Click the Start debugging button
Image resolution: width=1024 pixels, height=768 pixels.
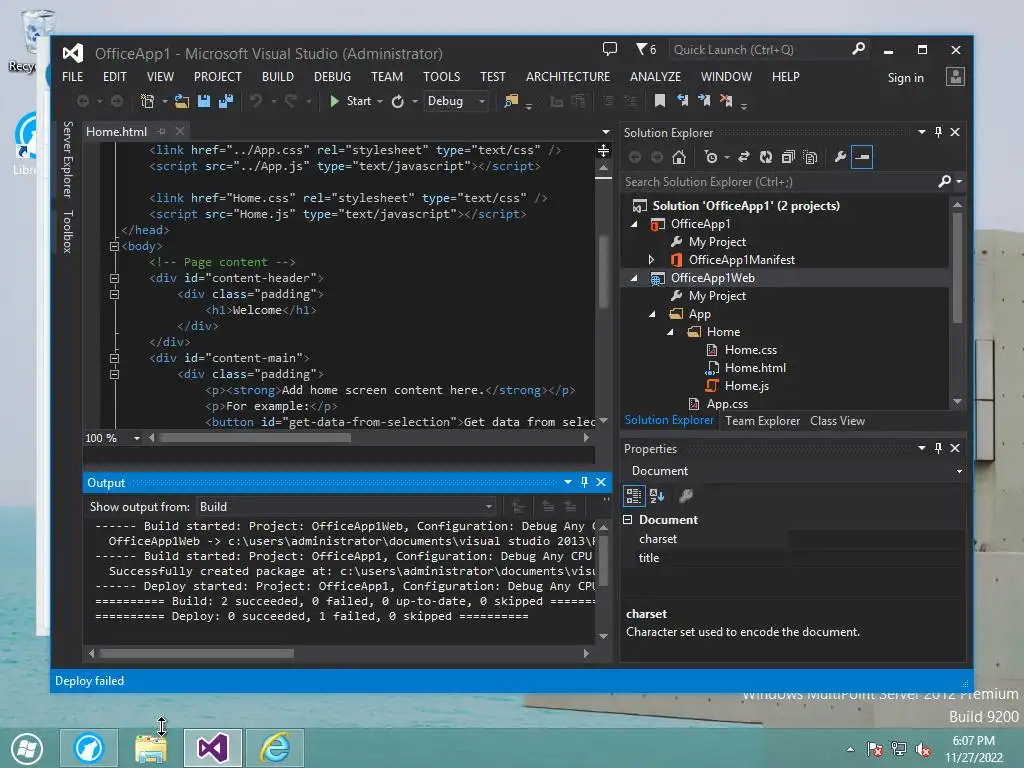[x=351, y=101]
